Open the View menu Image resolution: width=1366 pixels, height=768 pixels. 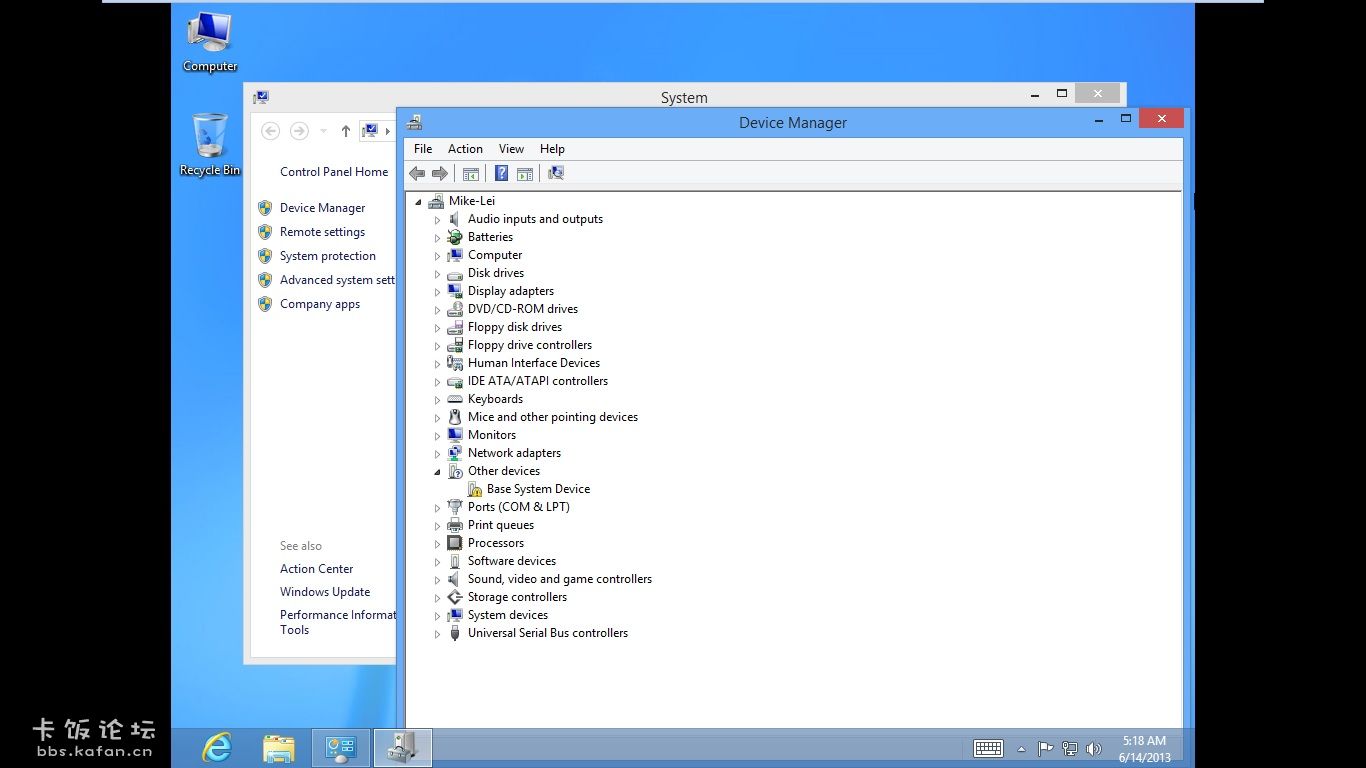pos(511,149)
